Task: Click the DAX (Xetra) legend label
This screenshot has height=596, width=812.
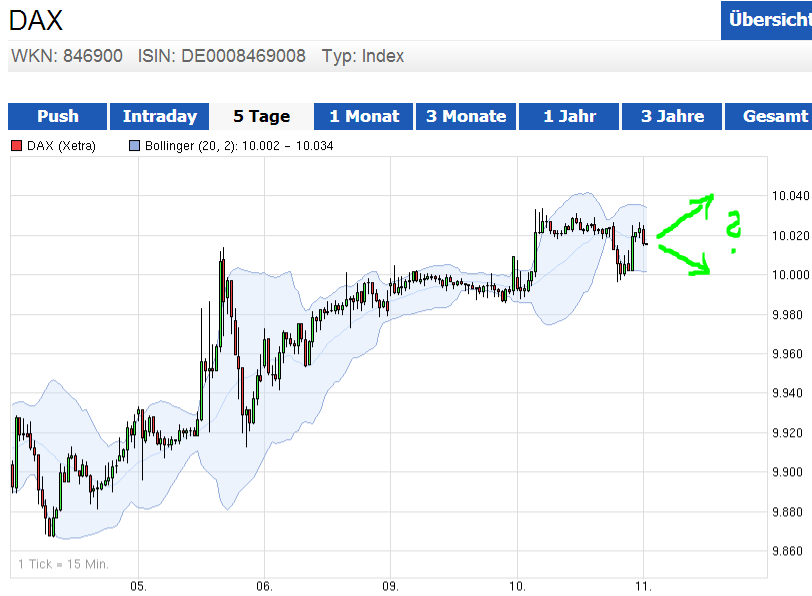Action: tap(61, 146)
